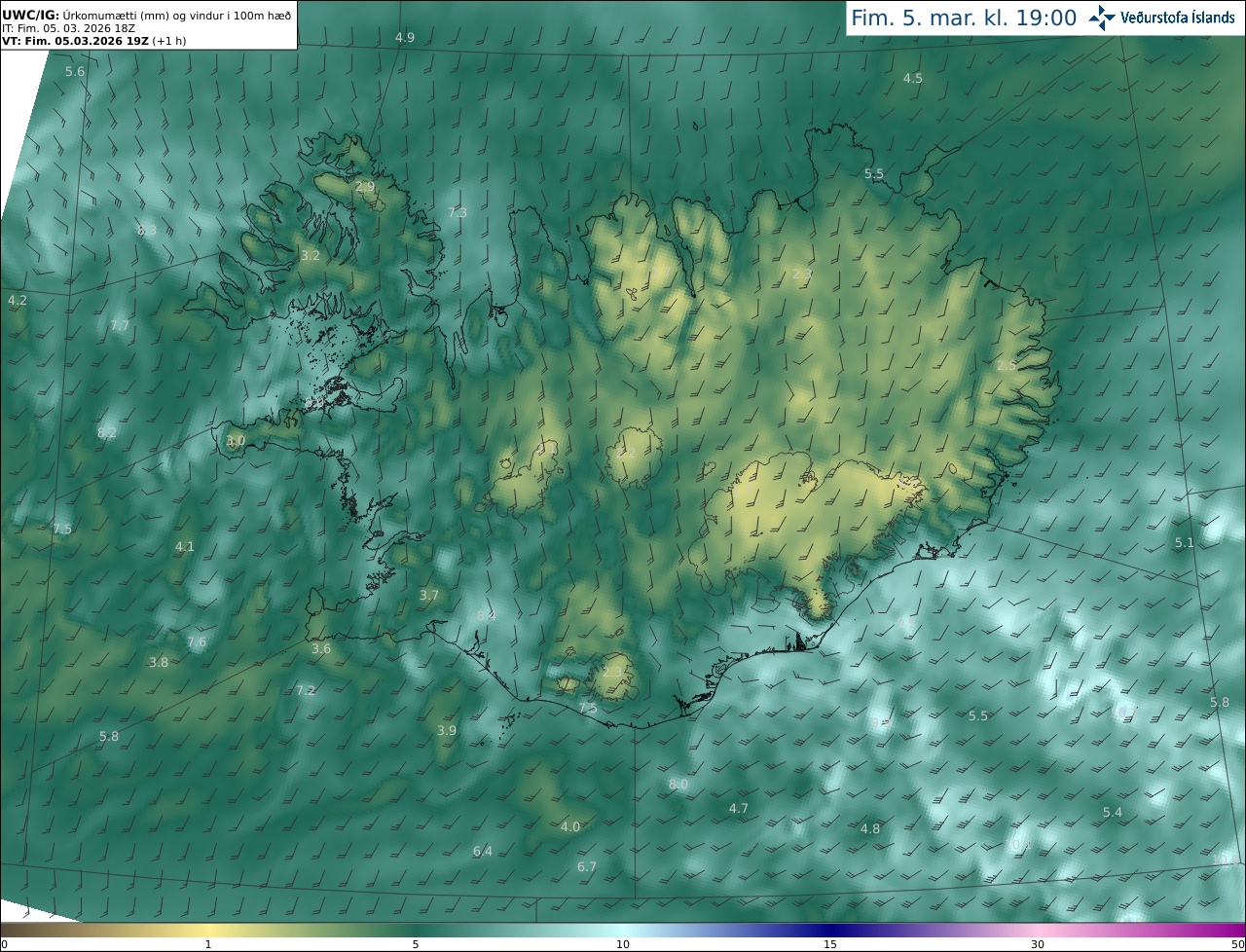
Task: Click the 3.9 value south of Iceland
Action: click(447, 730)
